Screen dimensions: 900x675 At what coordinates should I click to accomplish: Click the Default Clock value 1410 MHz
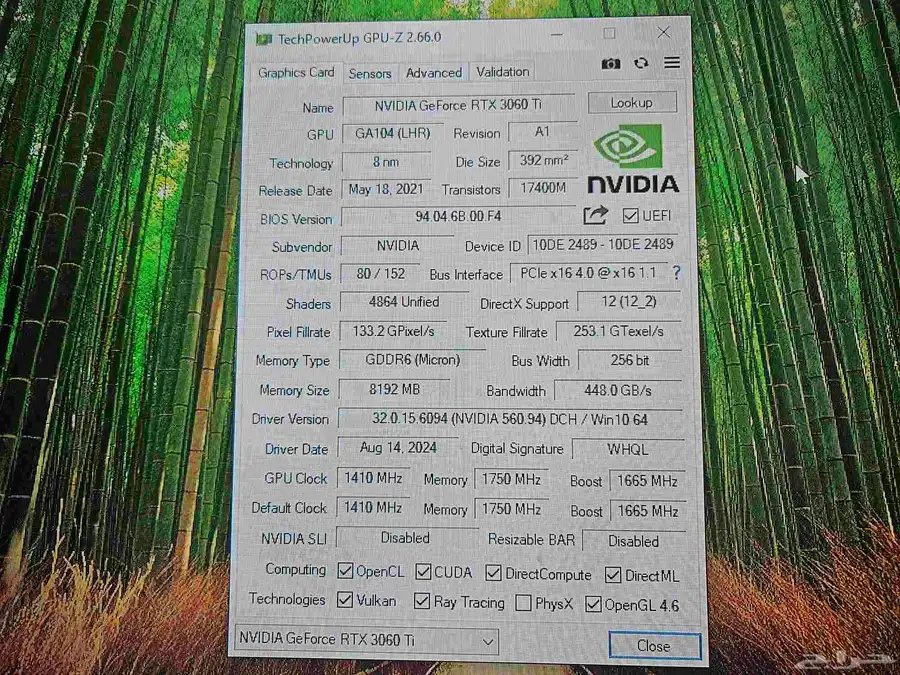(373, 508)
